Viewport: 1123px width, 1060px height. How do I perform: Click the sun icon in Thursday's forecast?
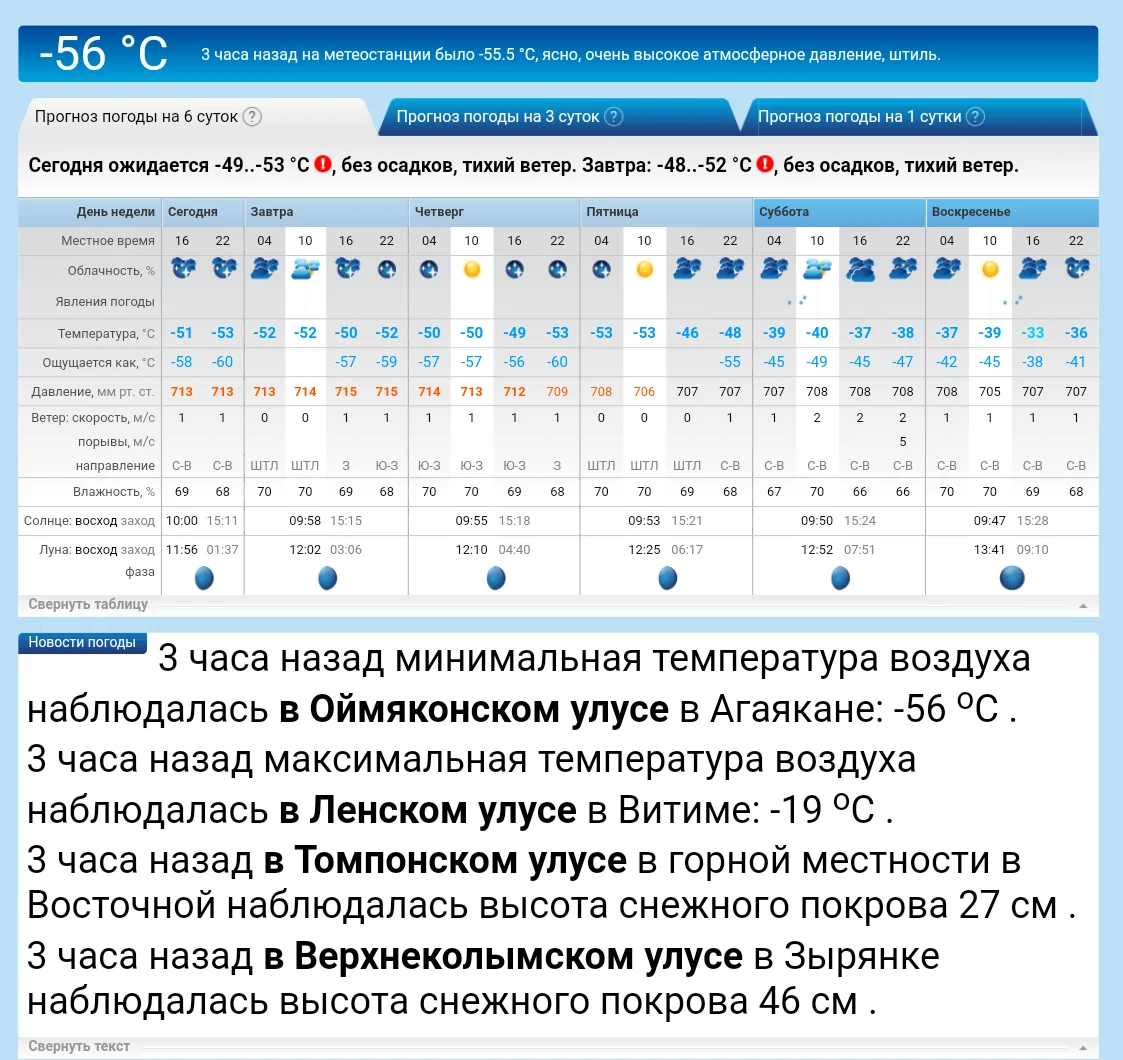(470, 268)
